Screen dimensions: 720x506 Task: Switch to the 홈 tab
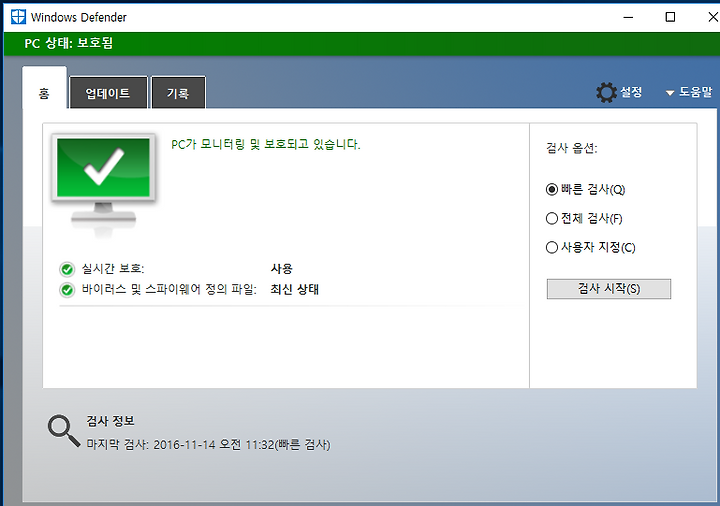click(44, 88)
